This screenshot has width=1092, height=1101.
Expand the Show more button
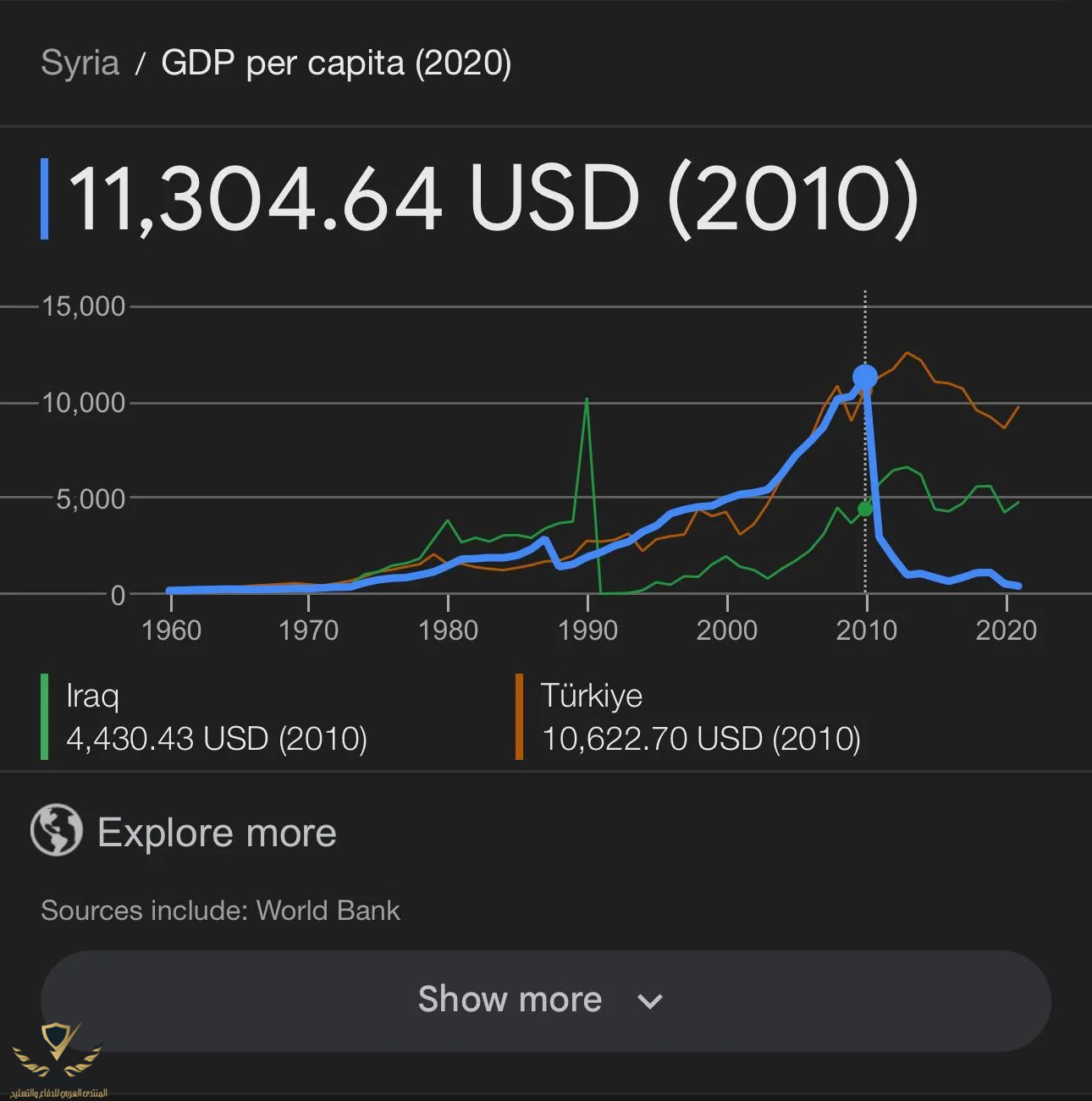click(545, 1000)
